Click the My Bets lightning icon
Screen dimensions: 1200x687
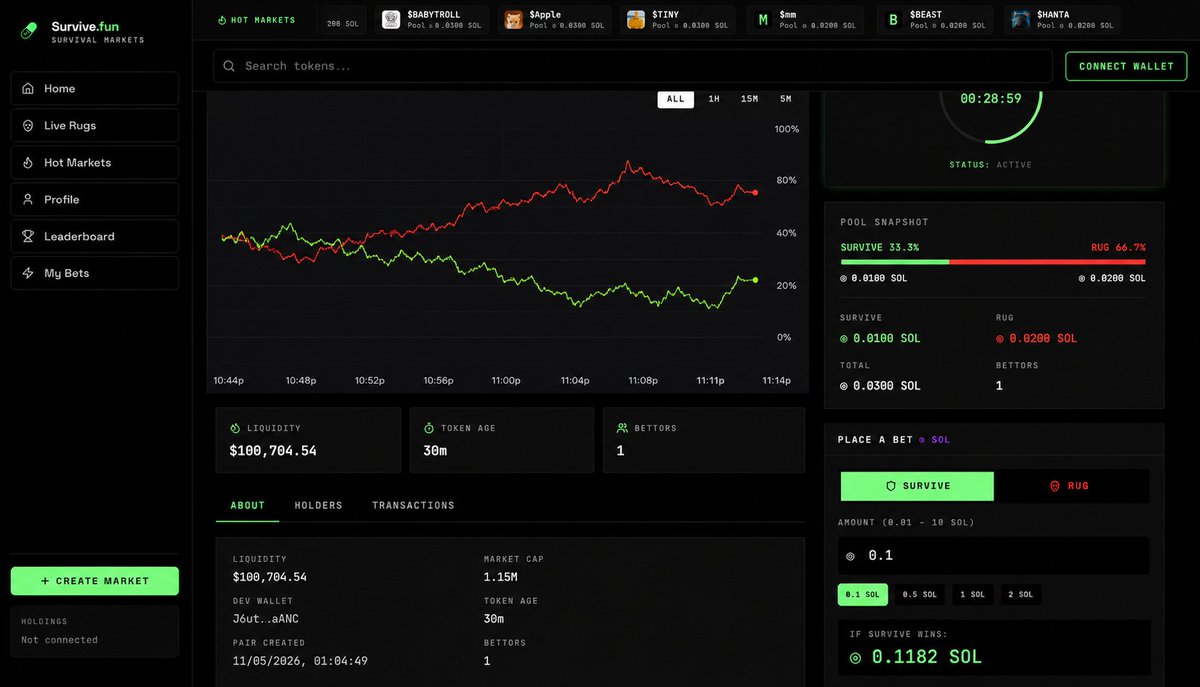pyautogui.click(x=28, y=273)
